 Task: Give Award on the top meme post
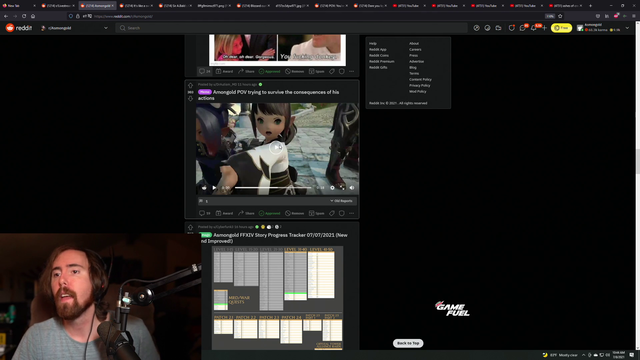224,71
